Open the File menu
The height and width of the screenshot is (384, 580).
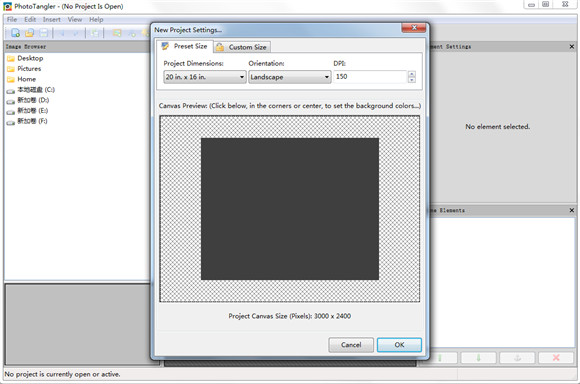12,19
